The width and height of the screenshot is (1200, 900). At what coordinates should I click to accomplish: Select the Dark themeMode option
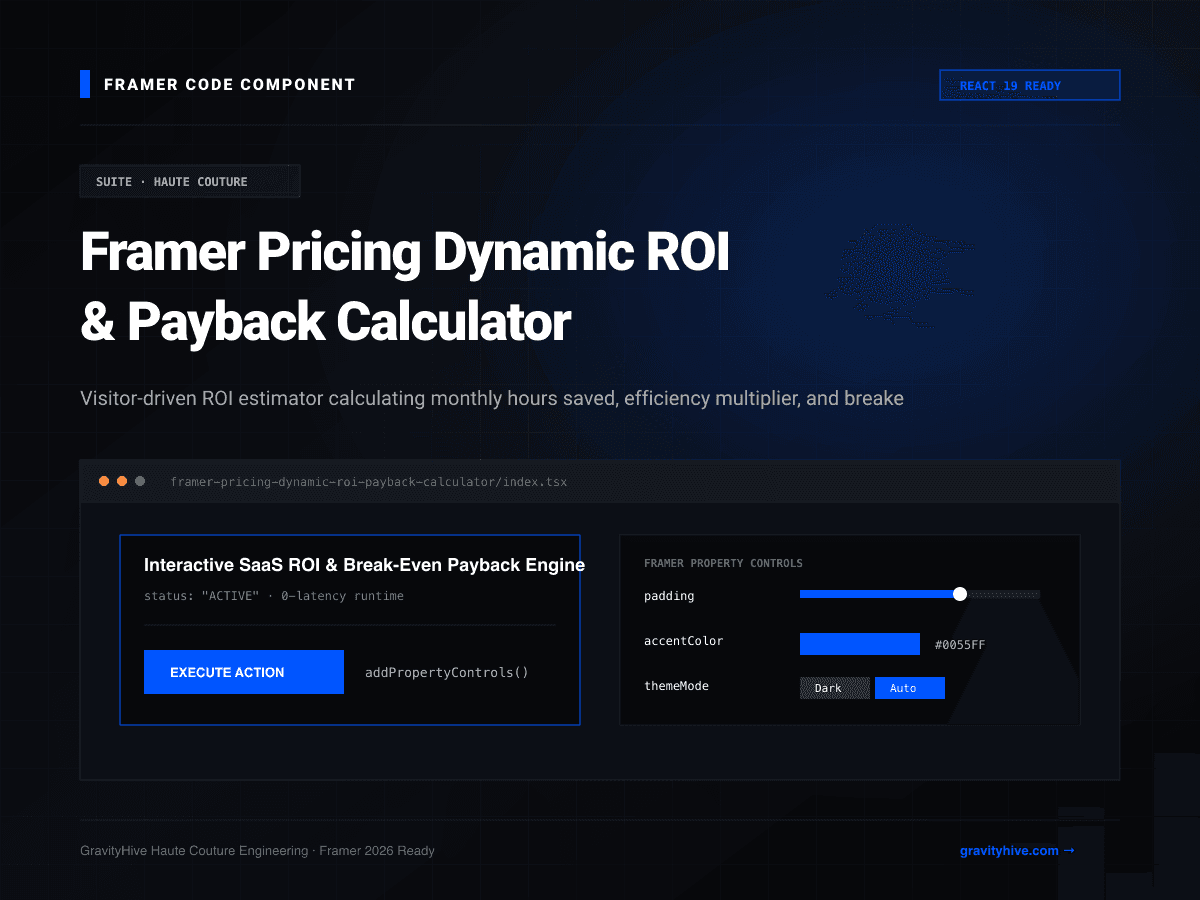click(835, 688)
